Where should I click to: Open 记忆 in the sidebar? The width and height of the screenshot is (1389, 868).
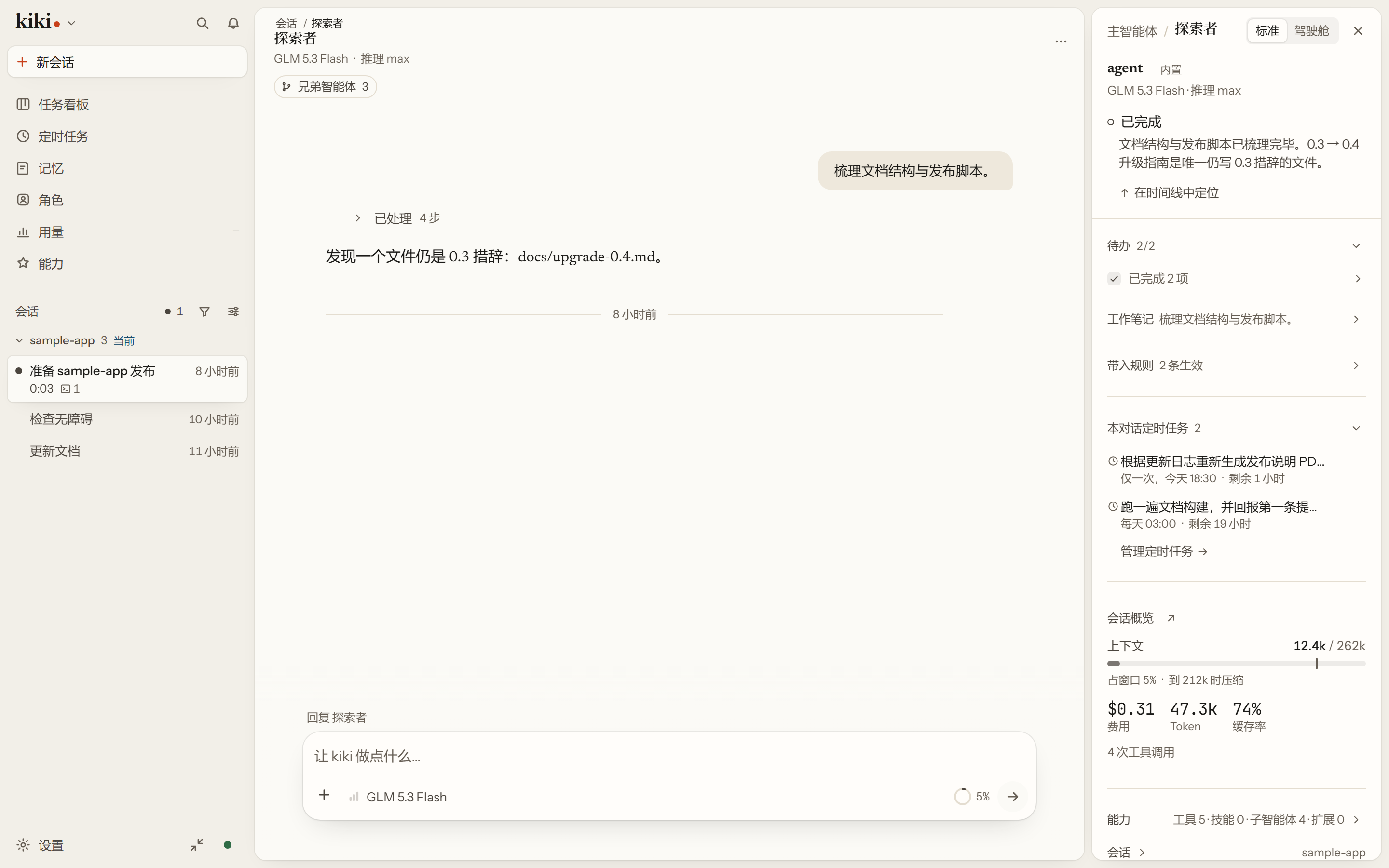tap(127, 168)
